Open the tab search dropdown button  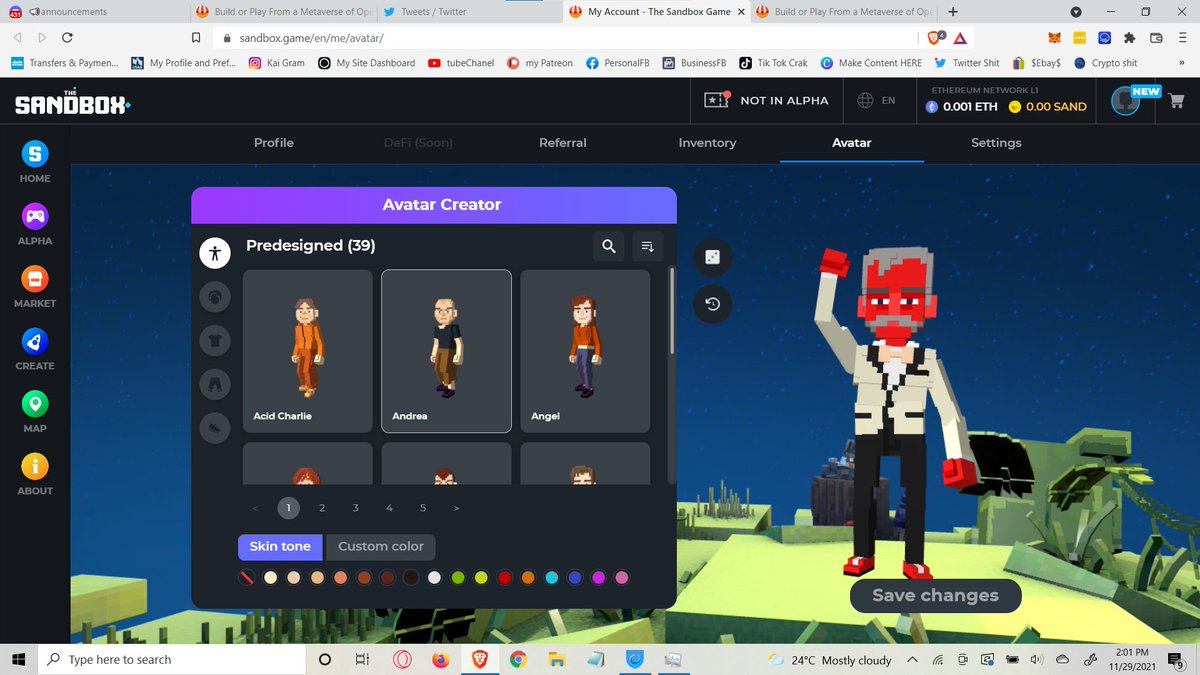[x=1075, y=12]
